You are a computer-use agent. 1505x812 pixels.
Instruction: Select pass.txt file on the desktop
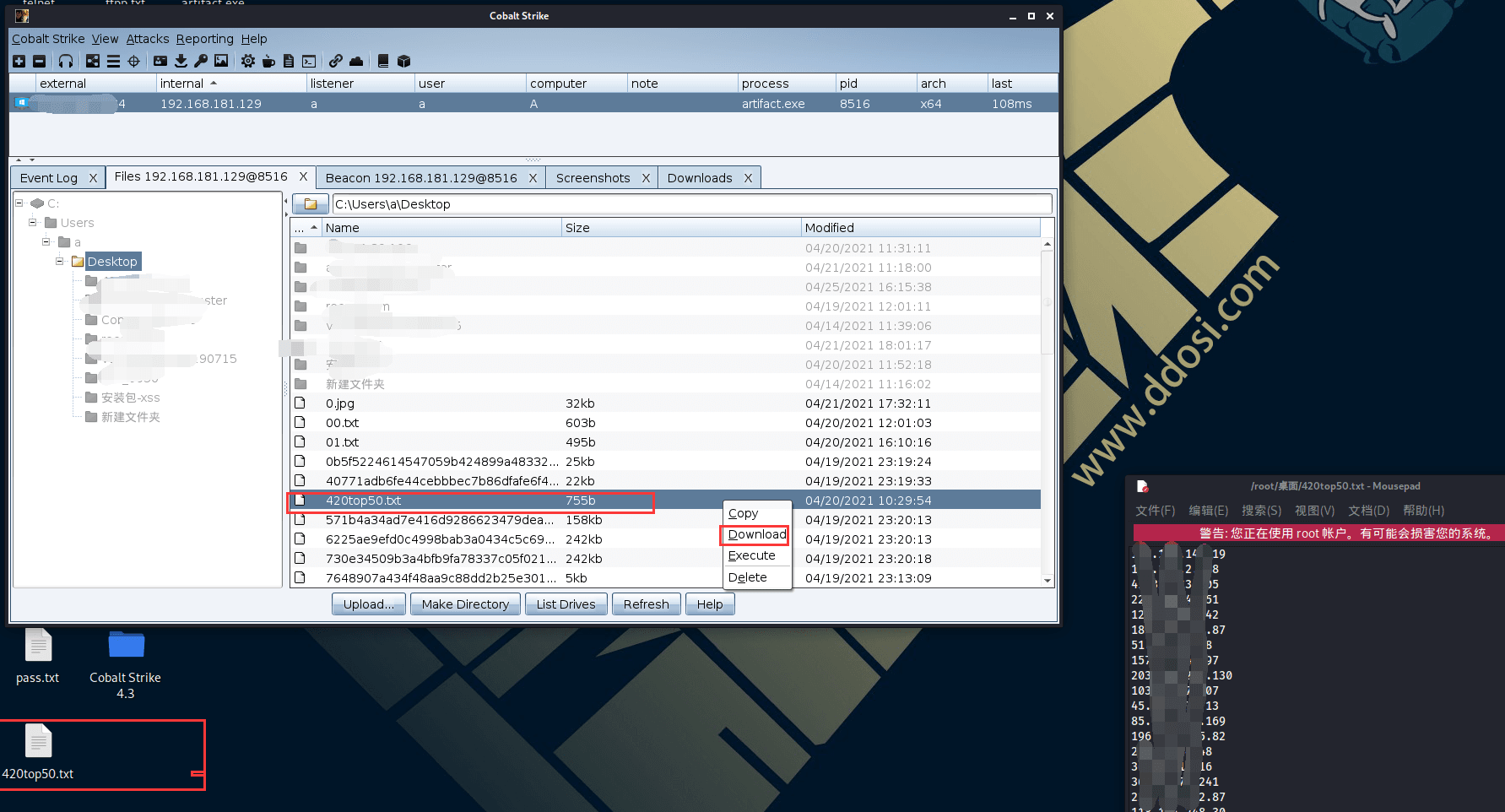38,657
